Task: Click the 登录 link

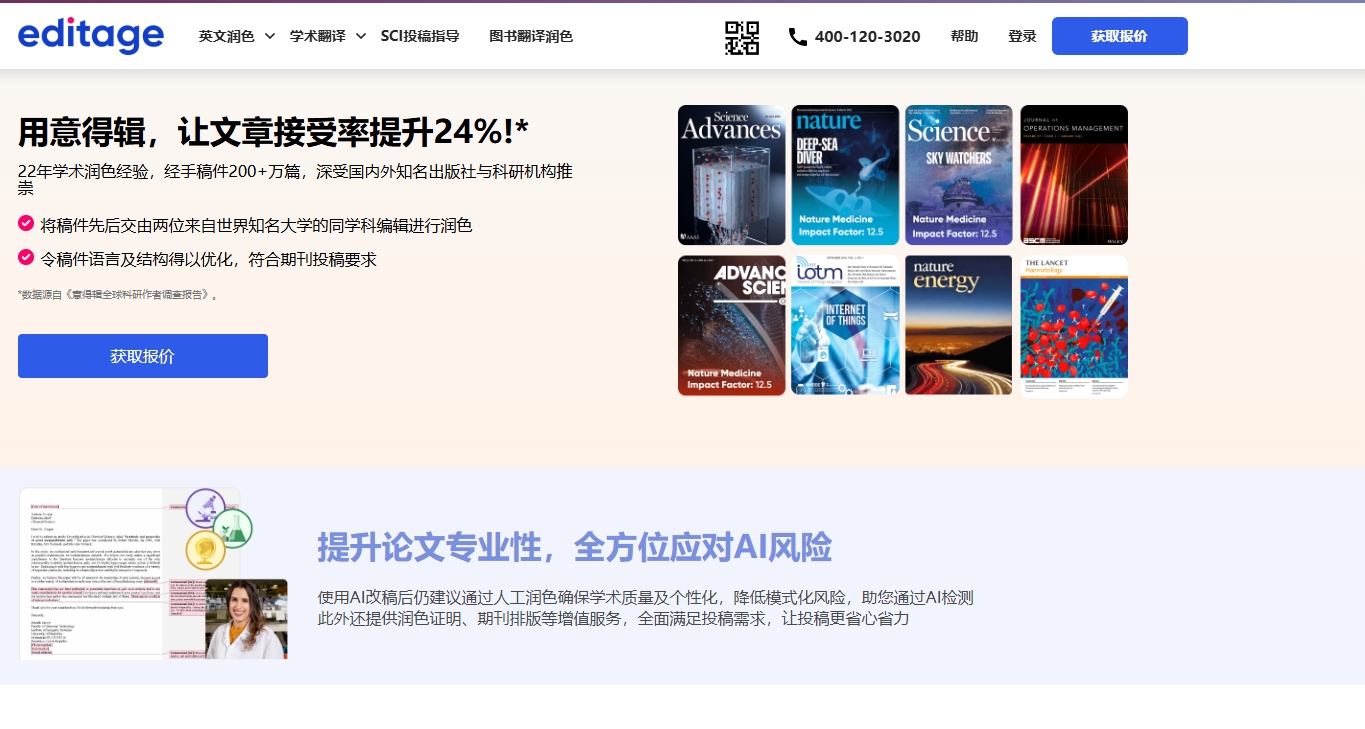Action: pyautogui.click(x=1022, y=36)
